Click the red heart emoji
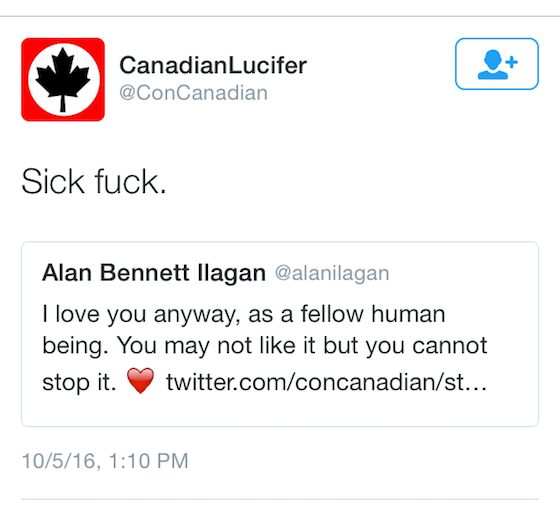This screenshot has width=560, height=511. (x=140, y=381)
